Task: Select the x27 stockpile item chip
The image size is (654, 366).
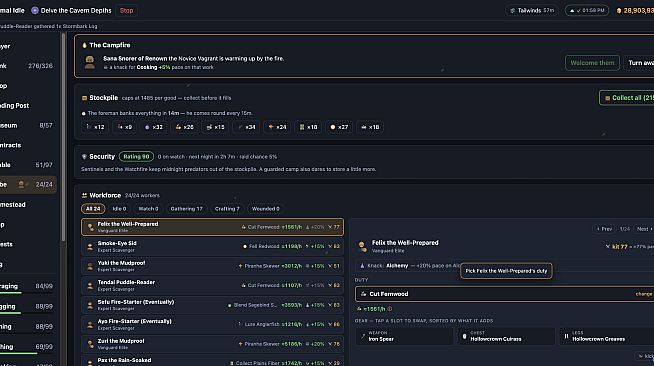Action: [339, 127]
